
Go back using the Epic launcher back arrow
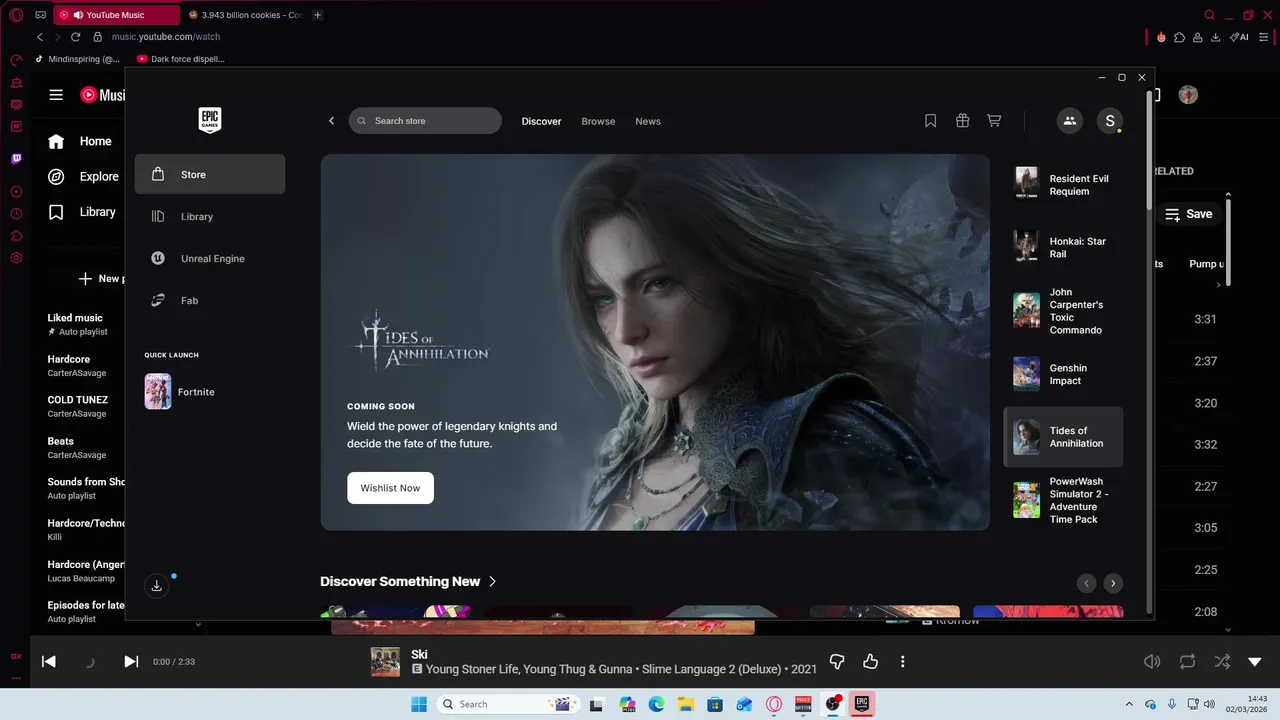pos(332,121)
